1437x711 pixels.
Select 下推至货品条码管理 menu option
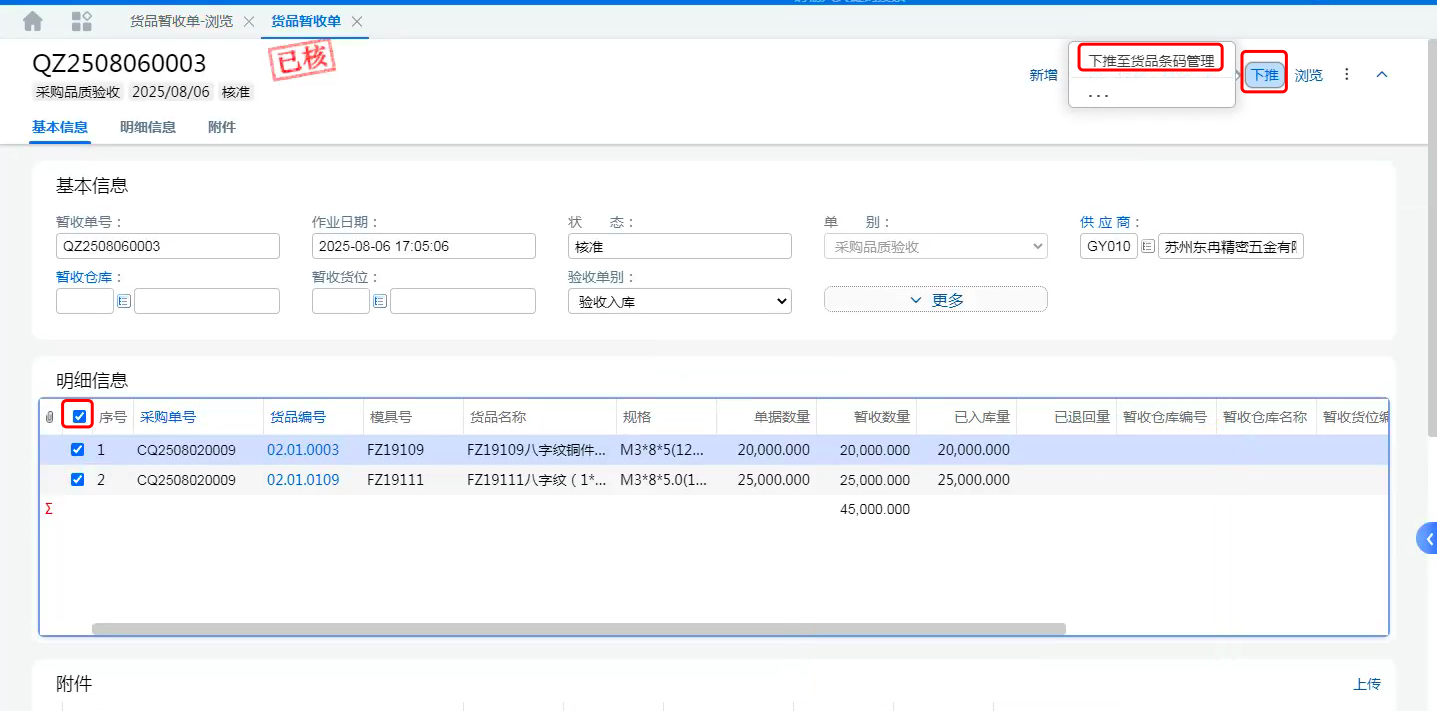coord(1151,61)
